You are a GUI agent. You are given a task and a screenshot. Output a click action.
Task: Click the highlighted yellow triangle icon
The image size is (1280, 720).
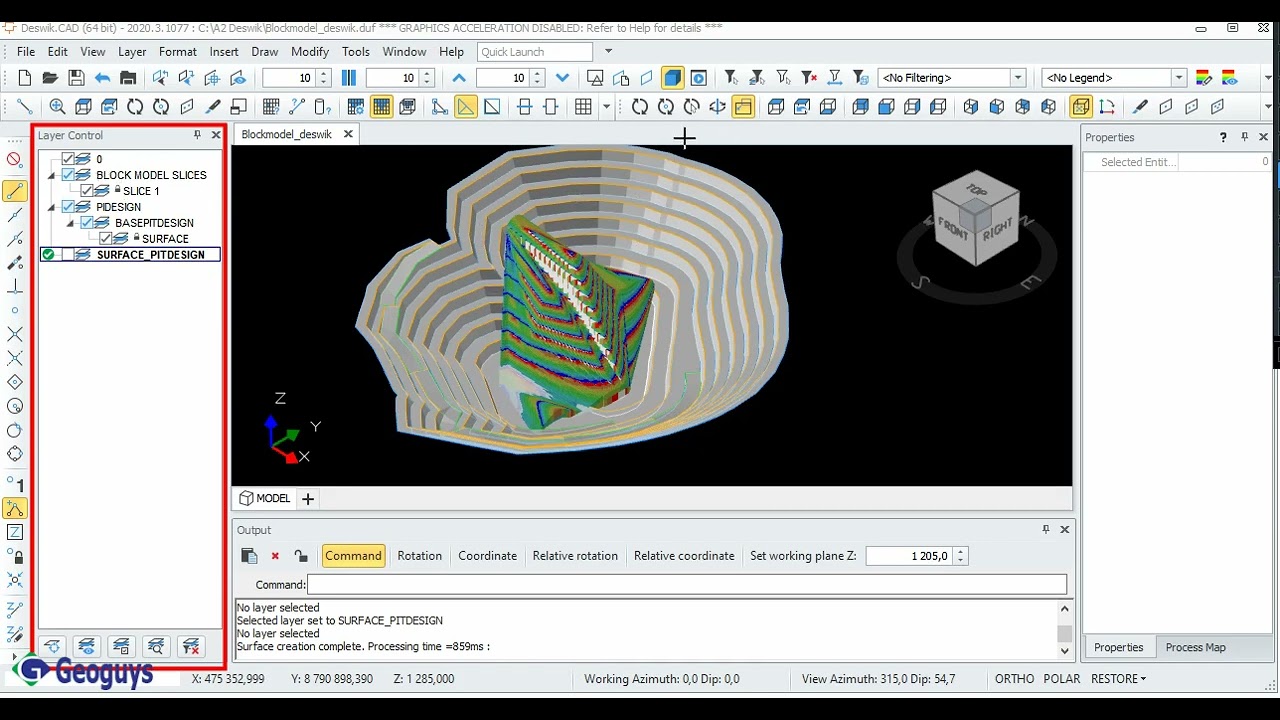[466, 107]
